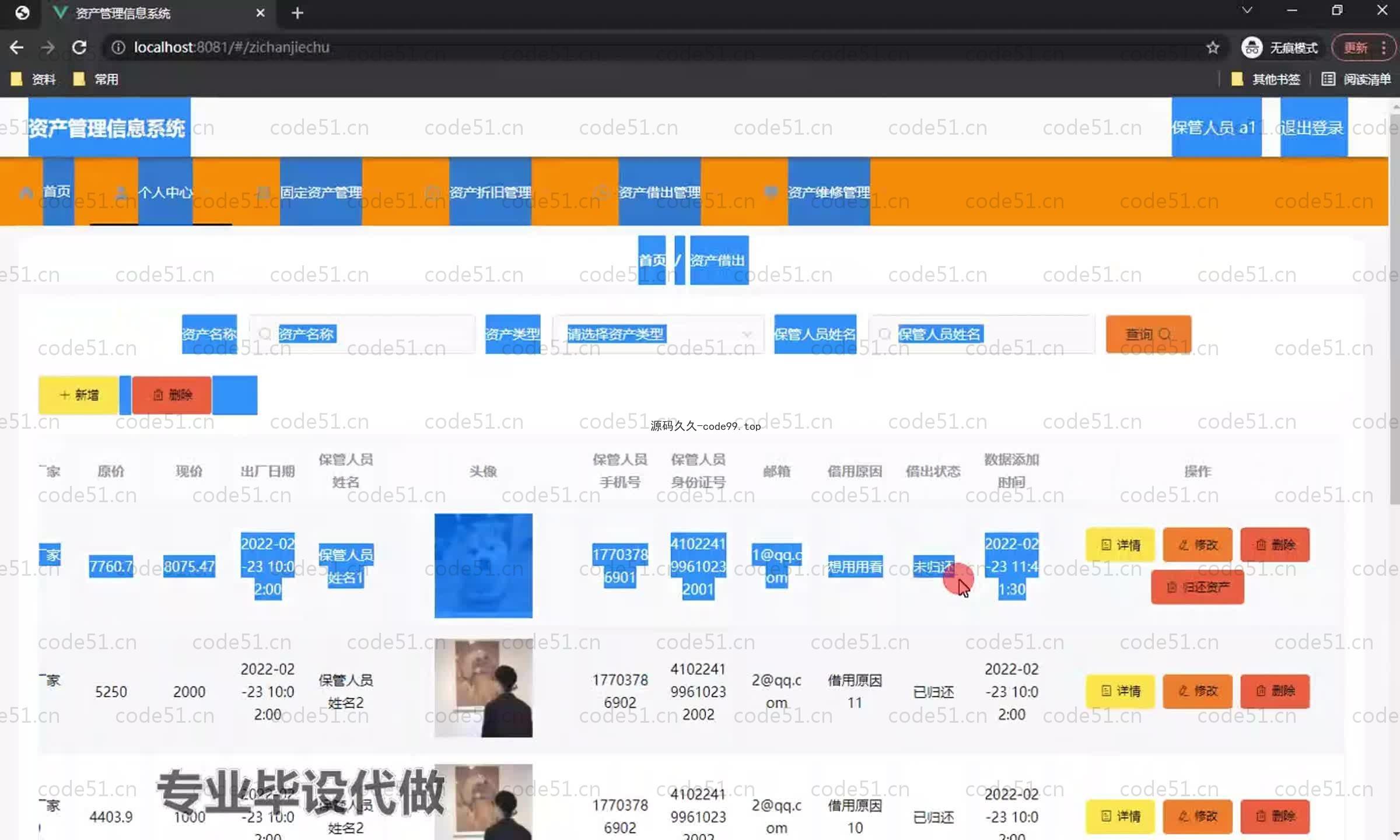Viewport: 1400px width, 840px height.
Task: Open 资产借出管理 menu item
Action: pos(659,191)
